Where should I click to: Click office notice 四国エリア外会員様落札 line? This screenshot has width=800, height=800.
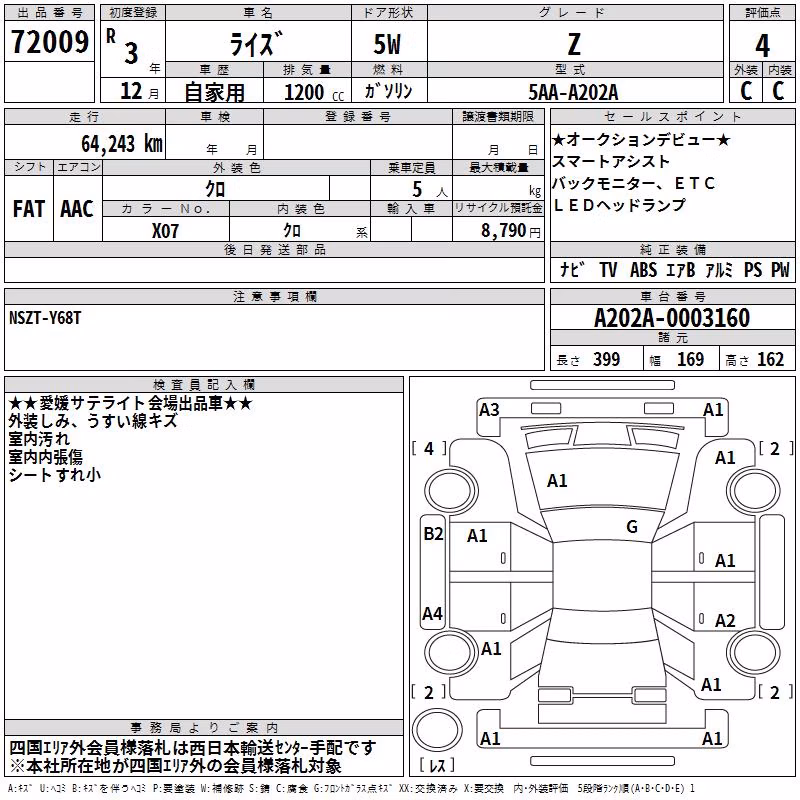(x=192, y=748)
